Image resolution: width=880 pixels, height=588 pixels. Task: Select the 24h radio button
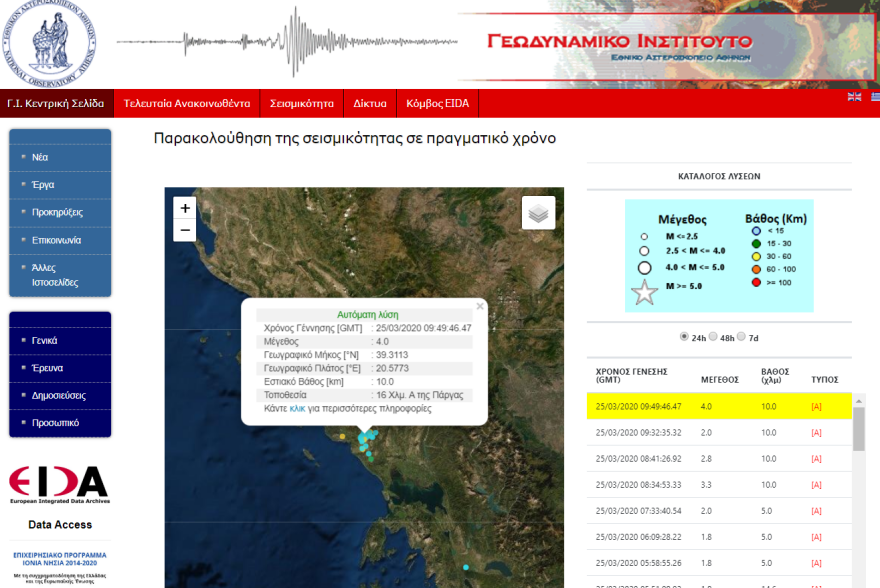click(684, 337)
